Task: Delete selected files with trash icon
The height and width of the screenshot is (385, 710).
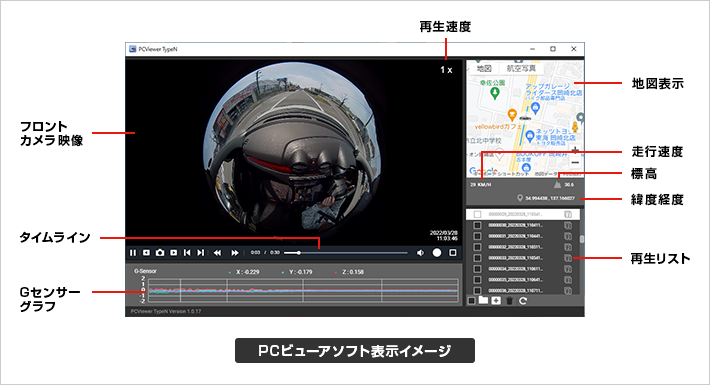Action: click(509, 301)
